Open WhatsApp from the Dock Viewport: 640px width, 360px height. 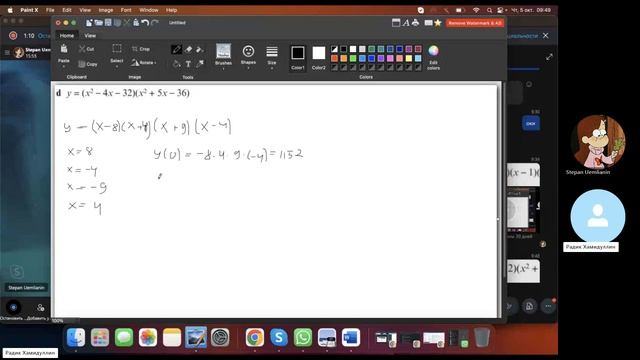(x=303, y=338)
